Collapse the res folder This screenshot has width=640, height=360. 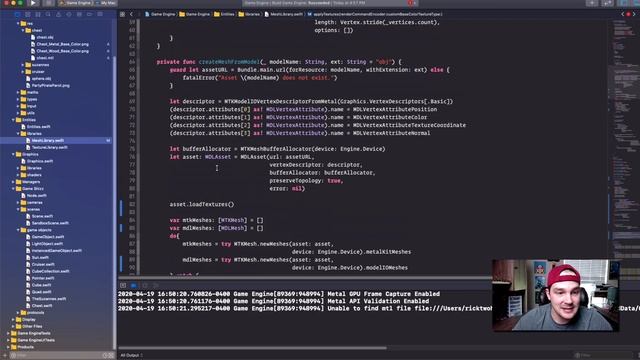click(18, 24)
